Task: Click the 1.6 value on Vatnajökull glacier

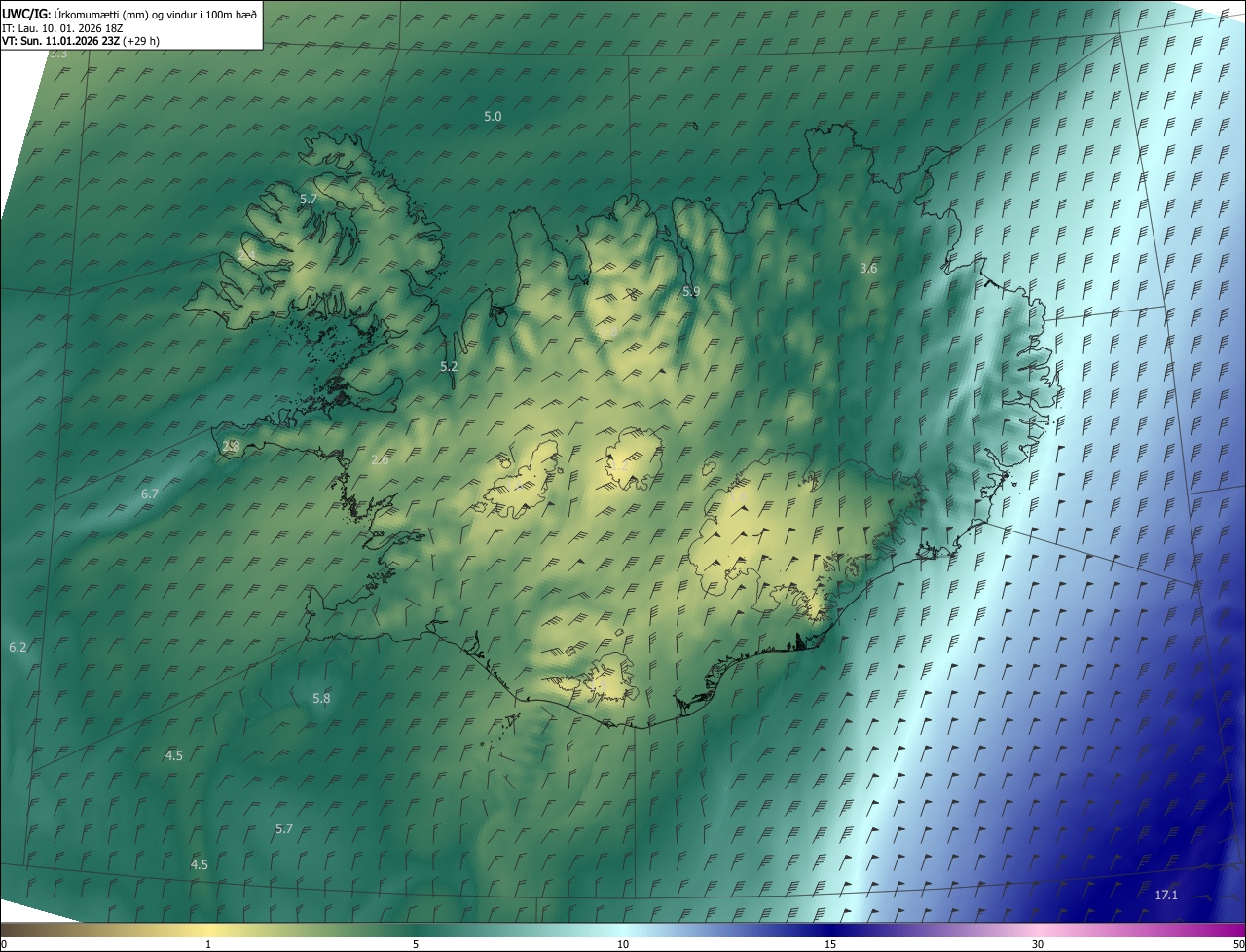Action: [x=738, y=497]
